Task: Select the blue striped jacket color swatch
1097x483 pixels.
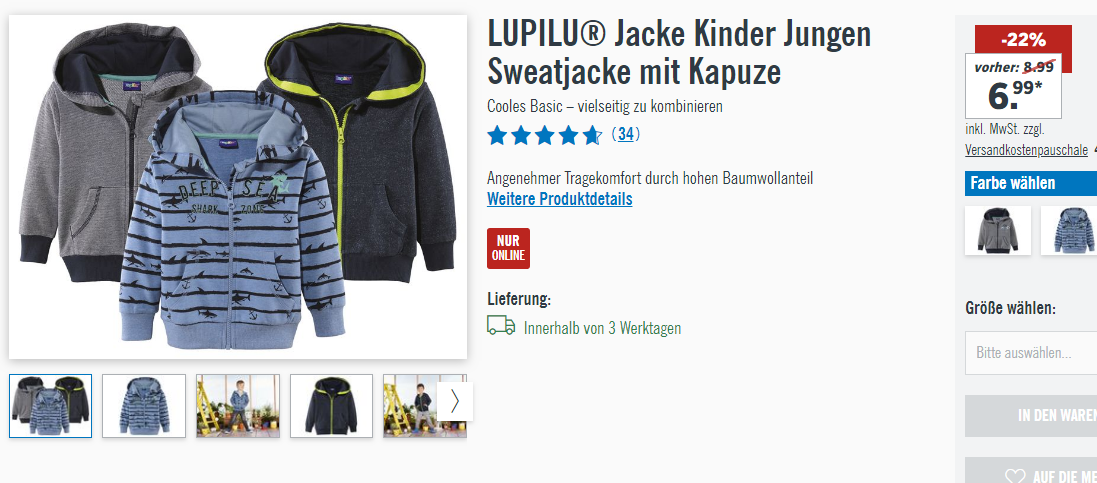Action: (1069, 230)
